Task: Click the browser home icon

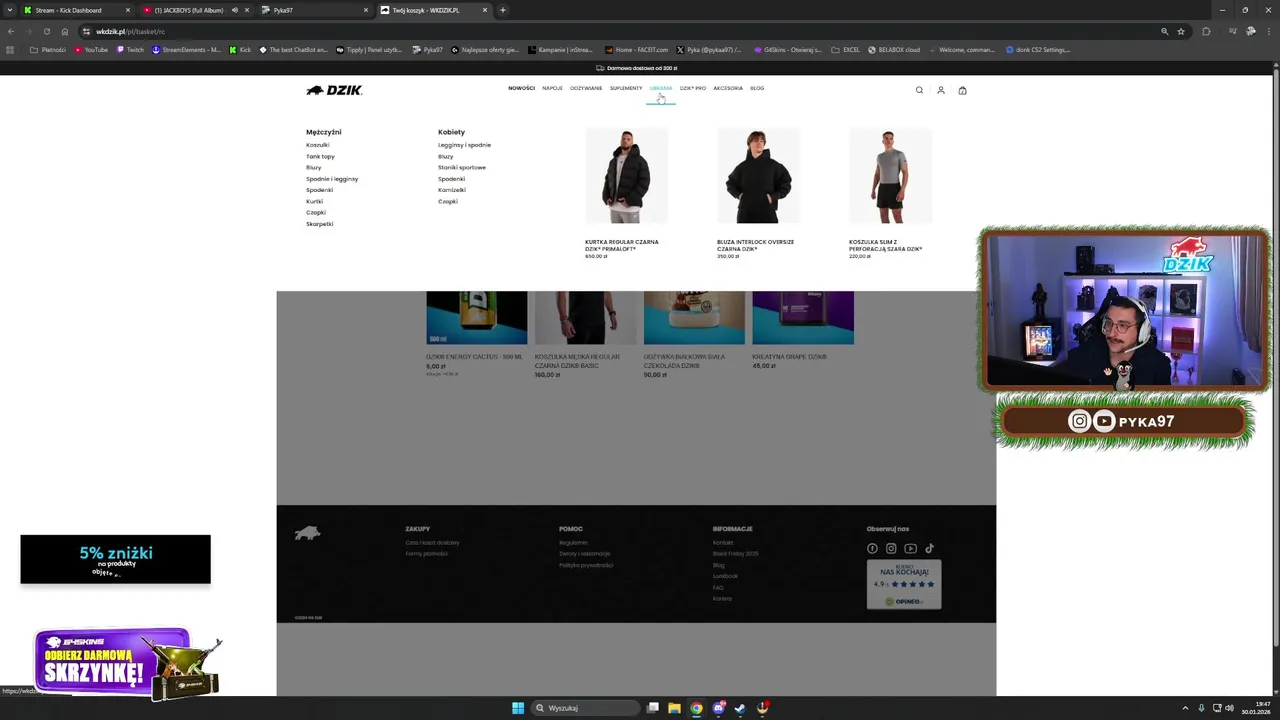Action: coord(65,31)
